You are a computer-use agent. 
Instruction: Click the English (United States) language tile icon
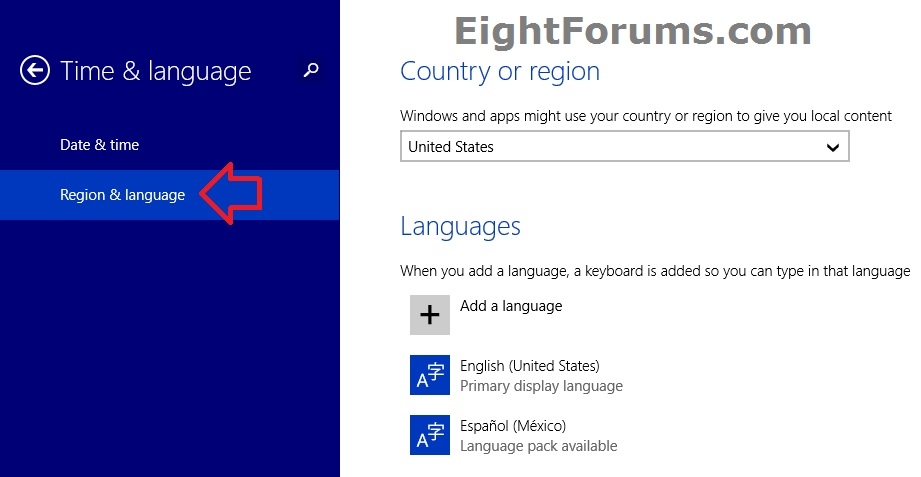(429, 375)
